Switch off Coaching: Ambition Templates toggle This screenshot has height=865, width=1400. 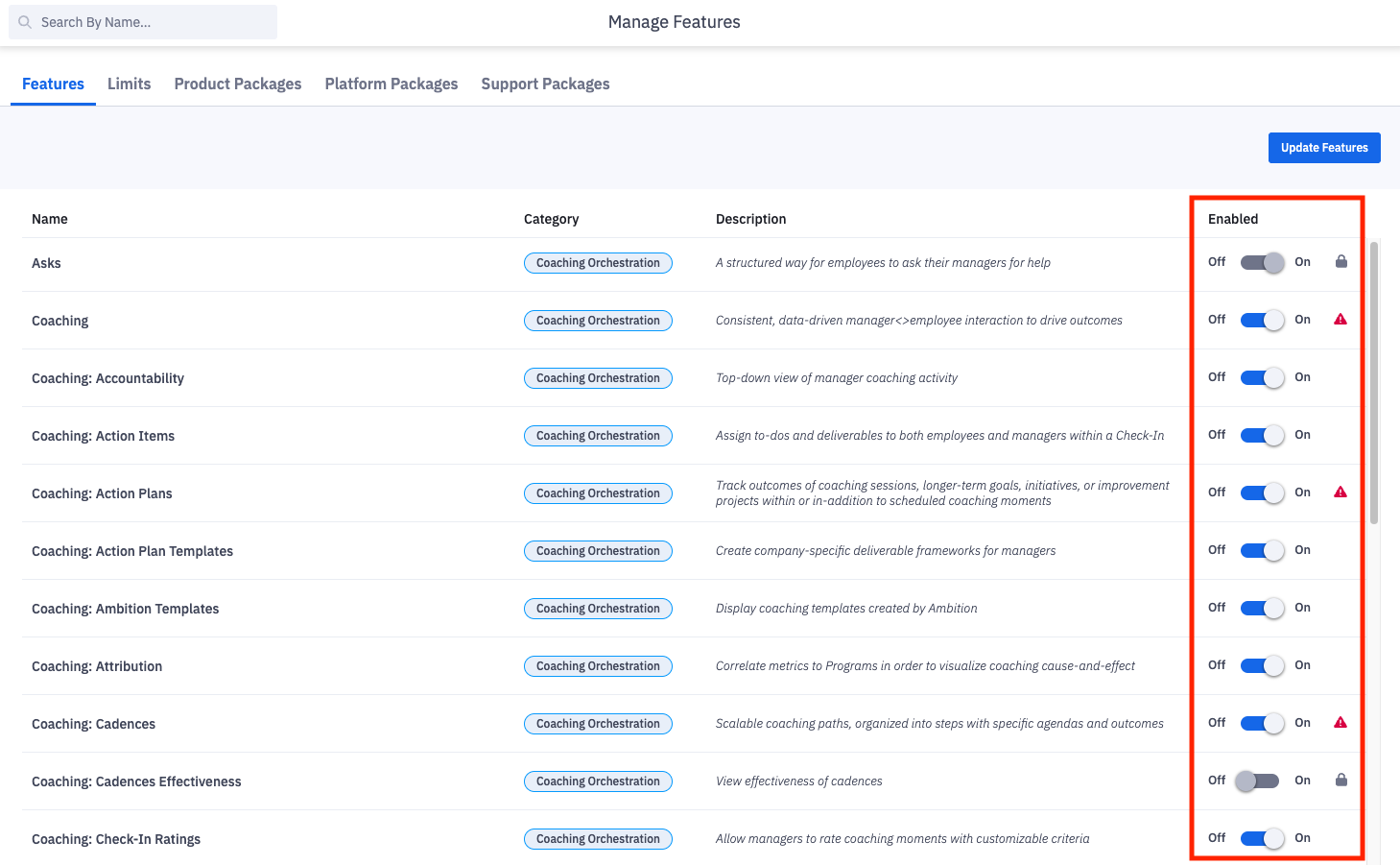tap(1261, 608)
